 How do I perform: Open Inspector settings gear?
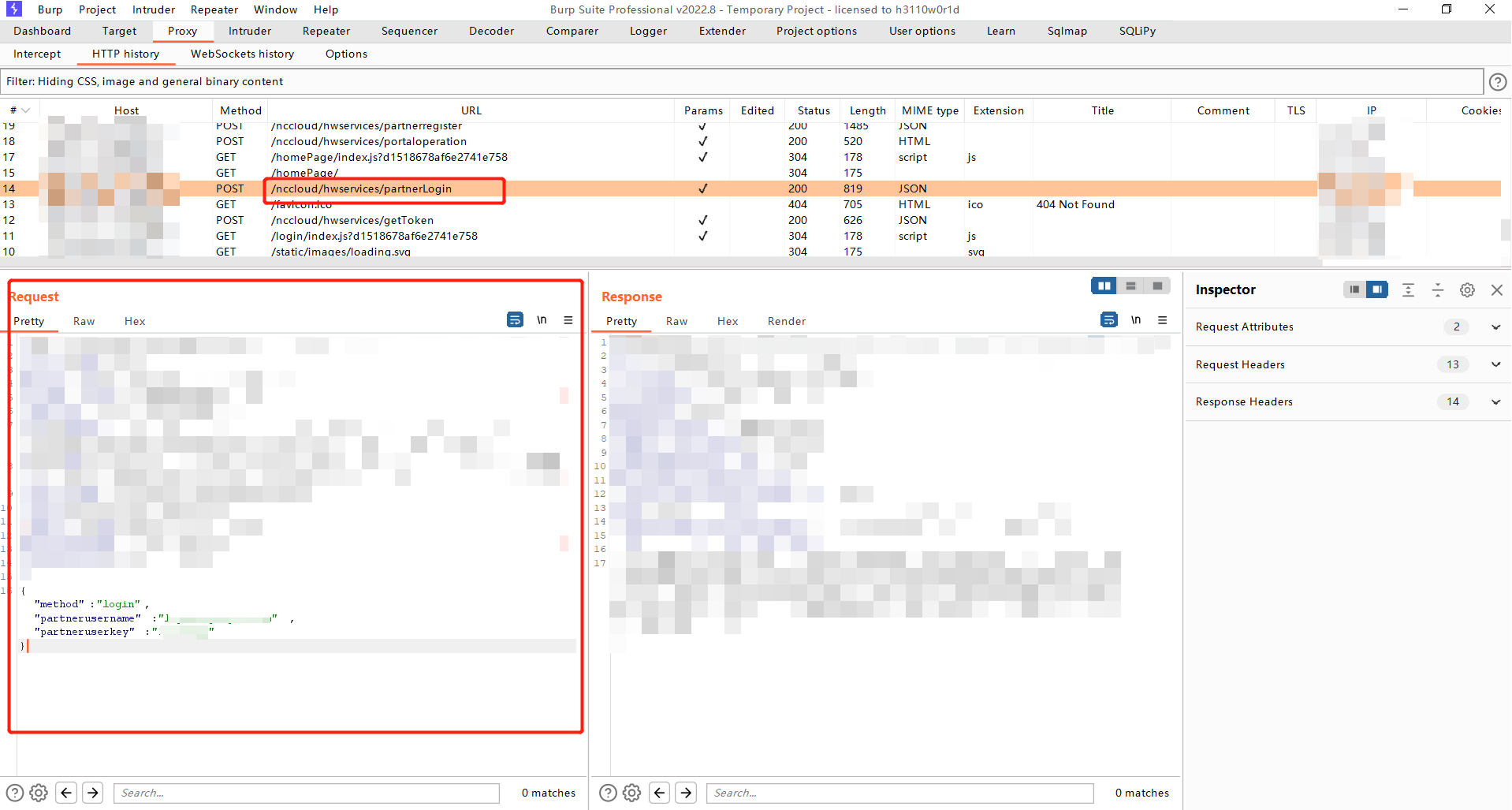point(1467,289)
